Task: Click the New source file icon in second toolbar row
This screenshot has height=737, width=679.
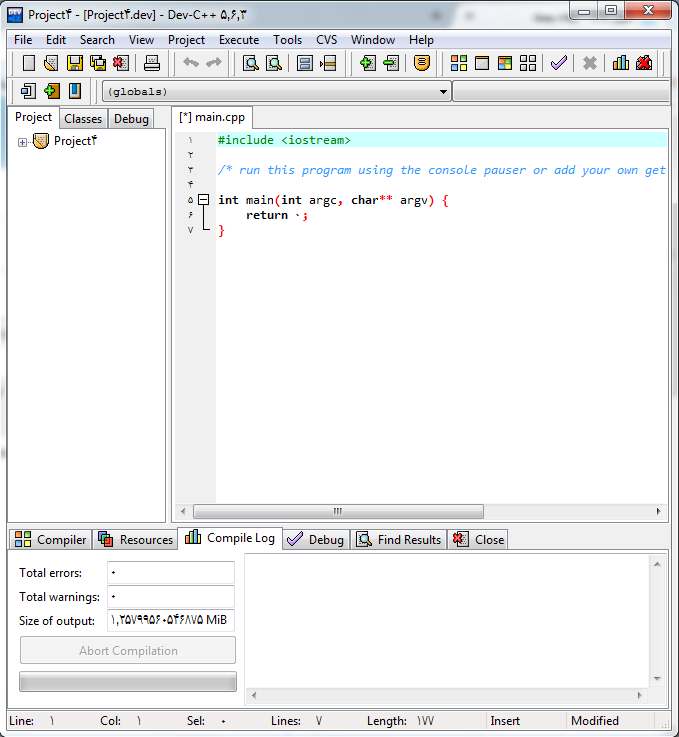Action: pyautogui.click(x=29, y=91)
